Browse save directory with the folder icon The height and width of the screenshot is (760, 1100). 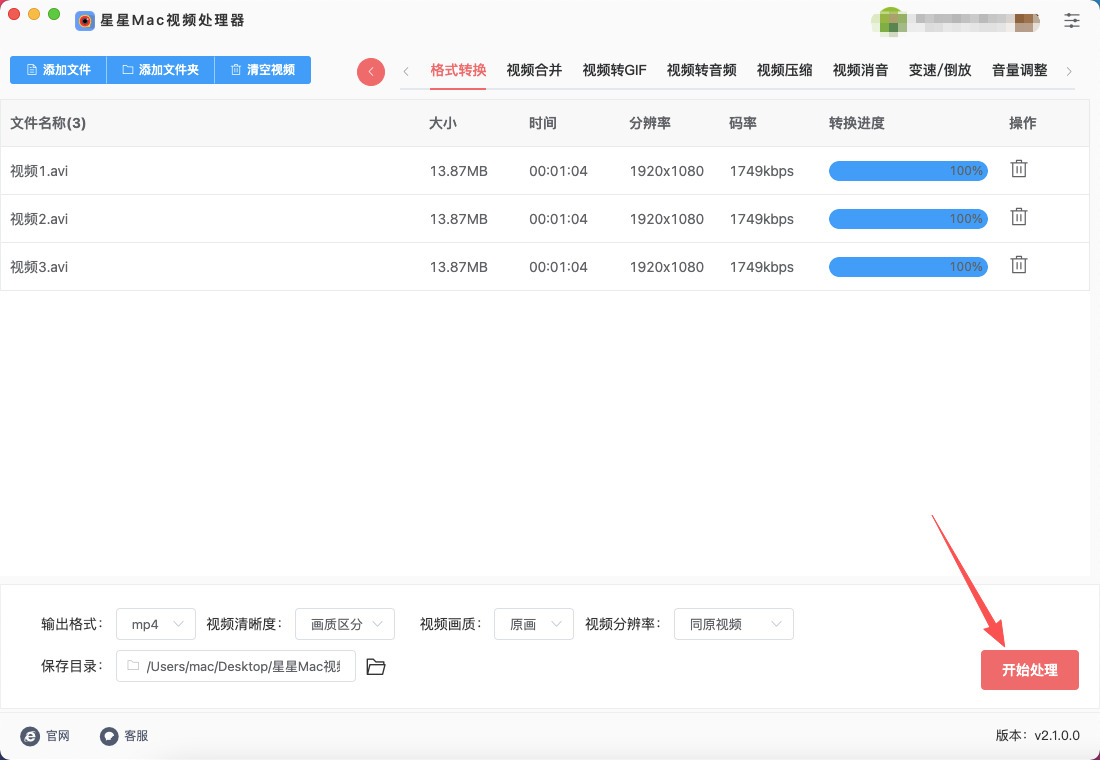coord(376,667)
